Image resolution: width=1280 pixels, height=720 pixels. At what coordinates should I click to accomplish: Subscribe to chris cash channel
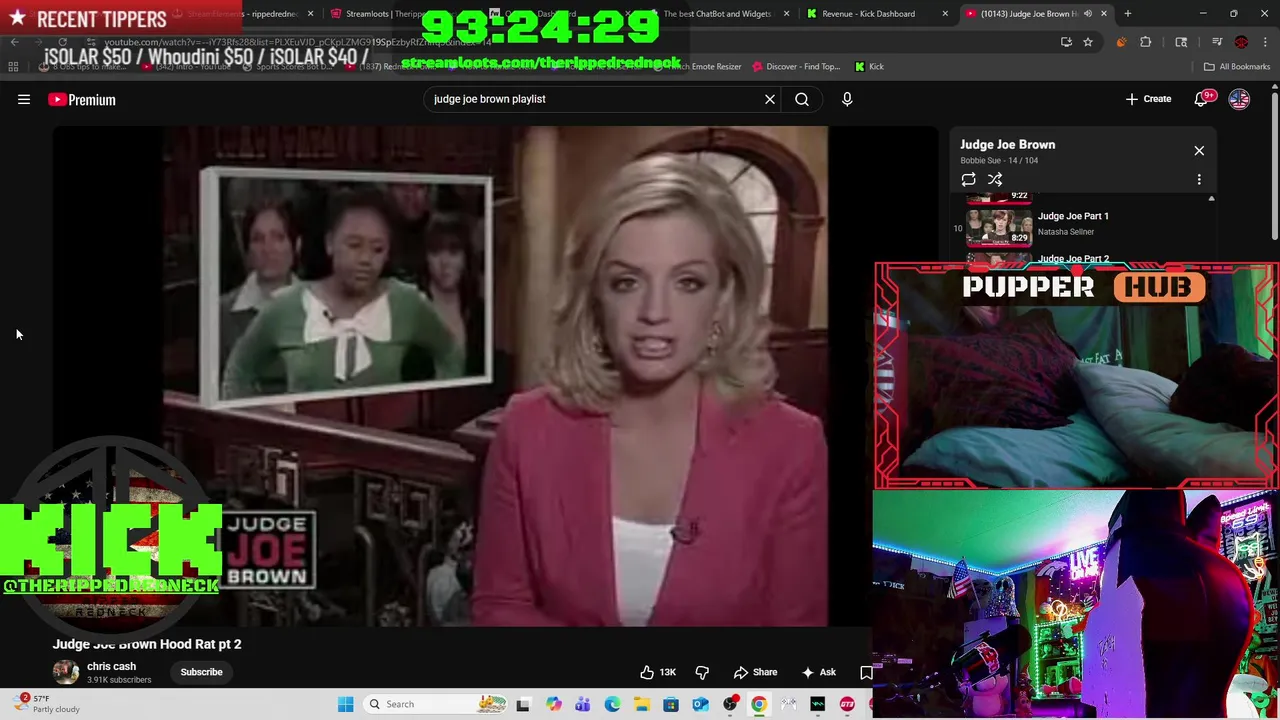click(x=201, y=672)
